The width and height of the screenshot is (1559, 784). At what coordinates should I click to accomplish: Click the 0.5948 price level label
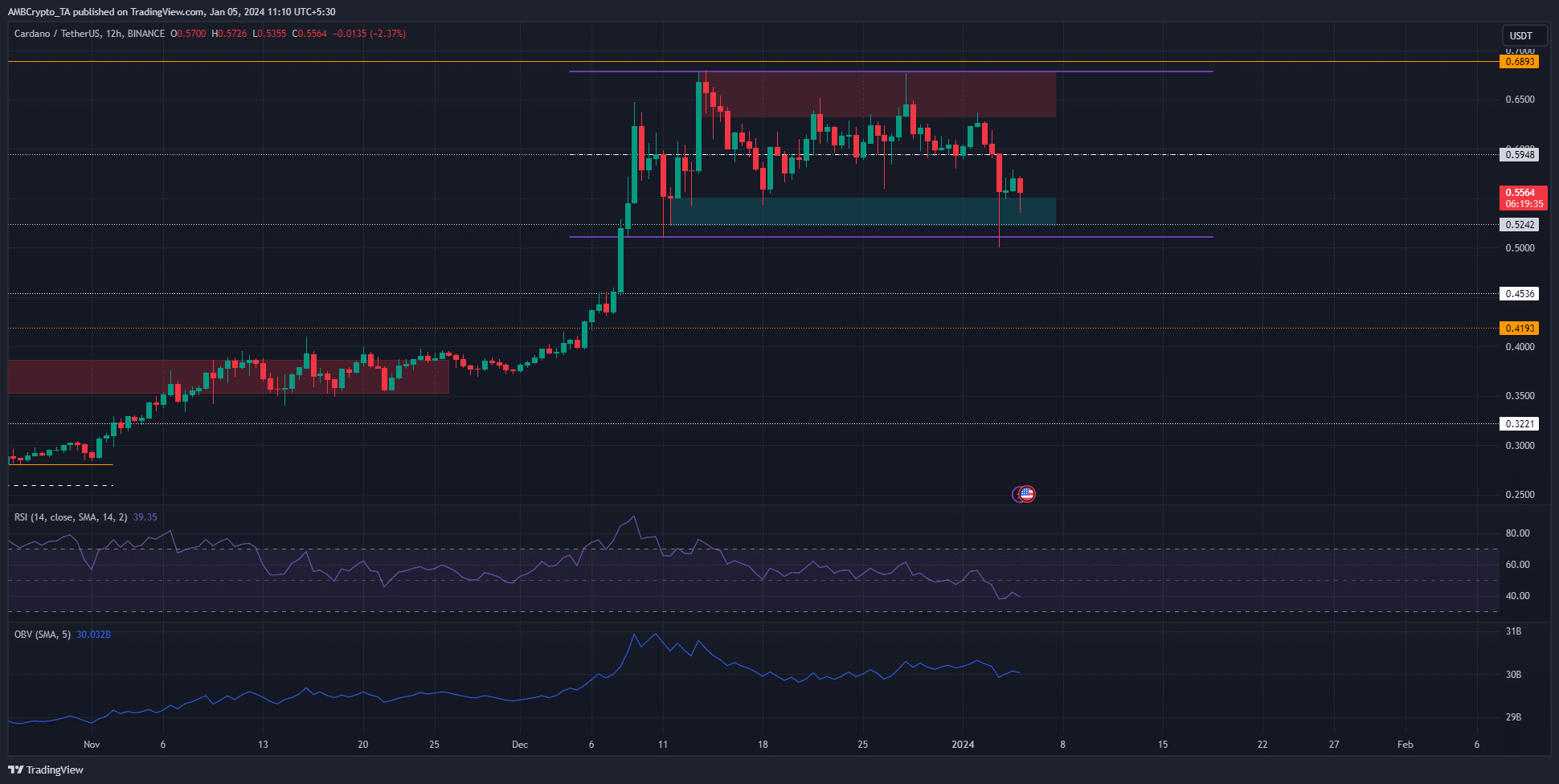click(x=1519, y=155)
